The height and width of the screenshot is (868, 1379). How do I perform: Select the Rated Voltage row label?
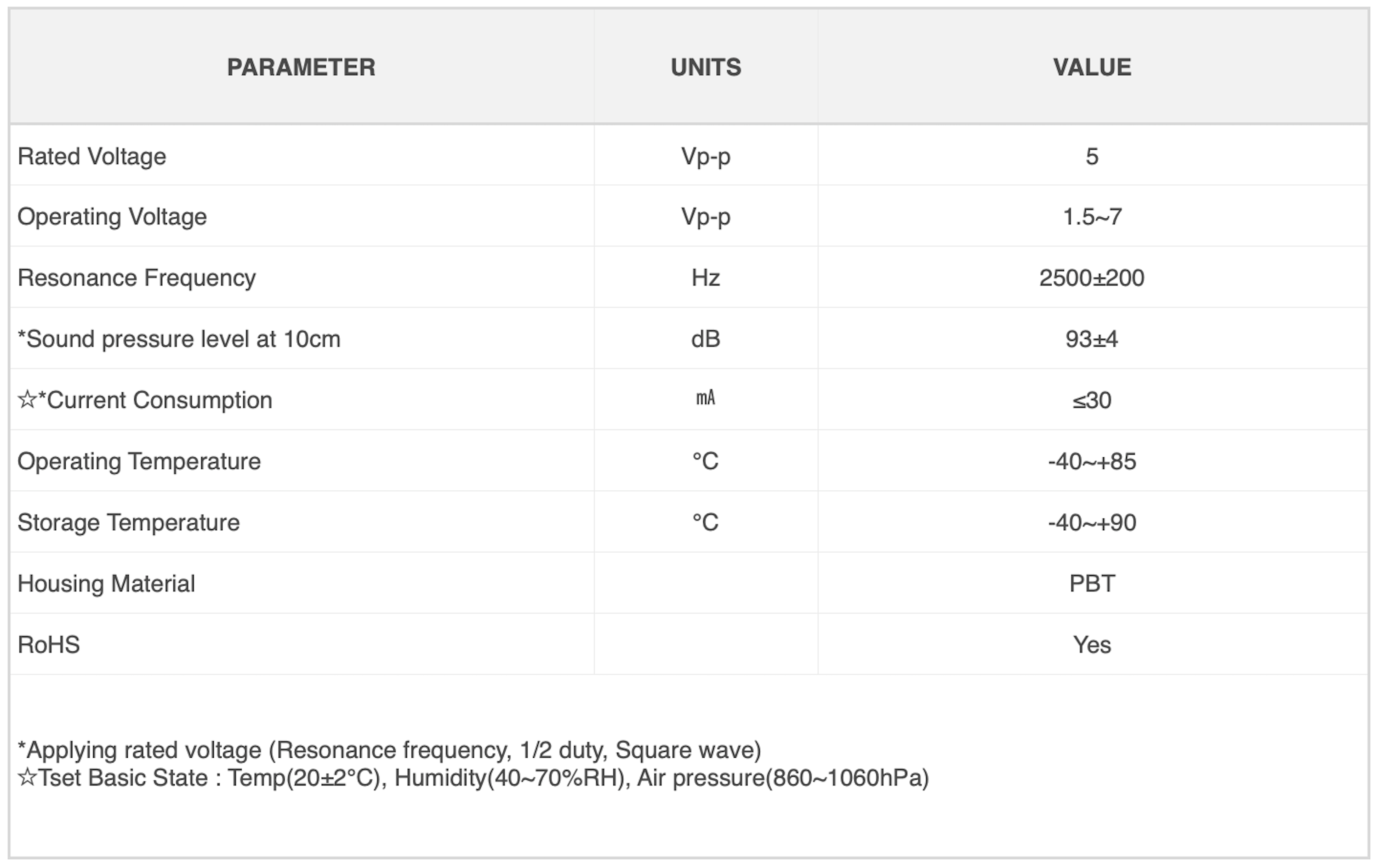(x=91, y=156)
